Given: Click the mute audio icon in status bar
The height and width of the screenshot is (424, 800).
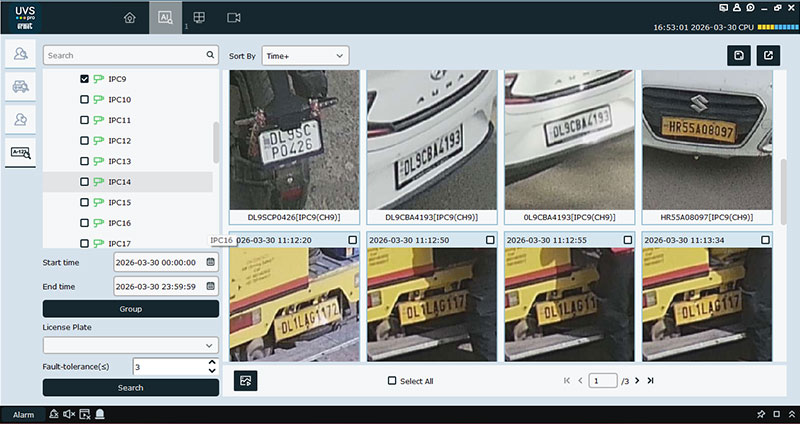Looking at the screenshot, I should (x=70, y=414).
